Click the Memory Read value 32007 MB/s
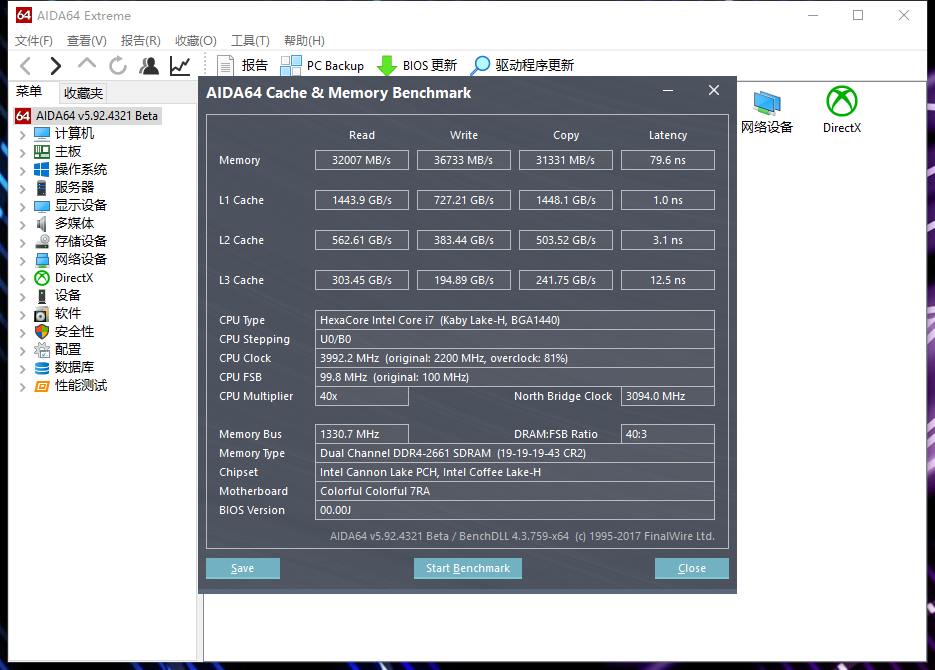Screen dimensions: 935x670 point(362,160)
